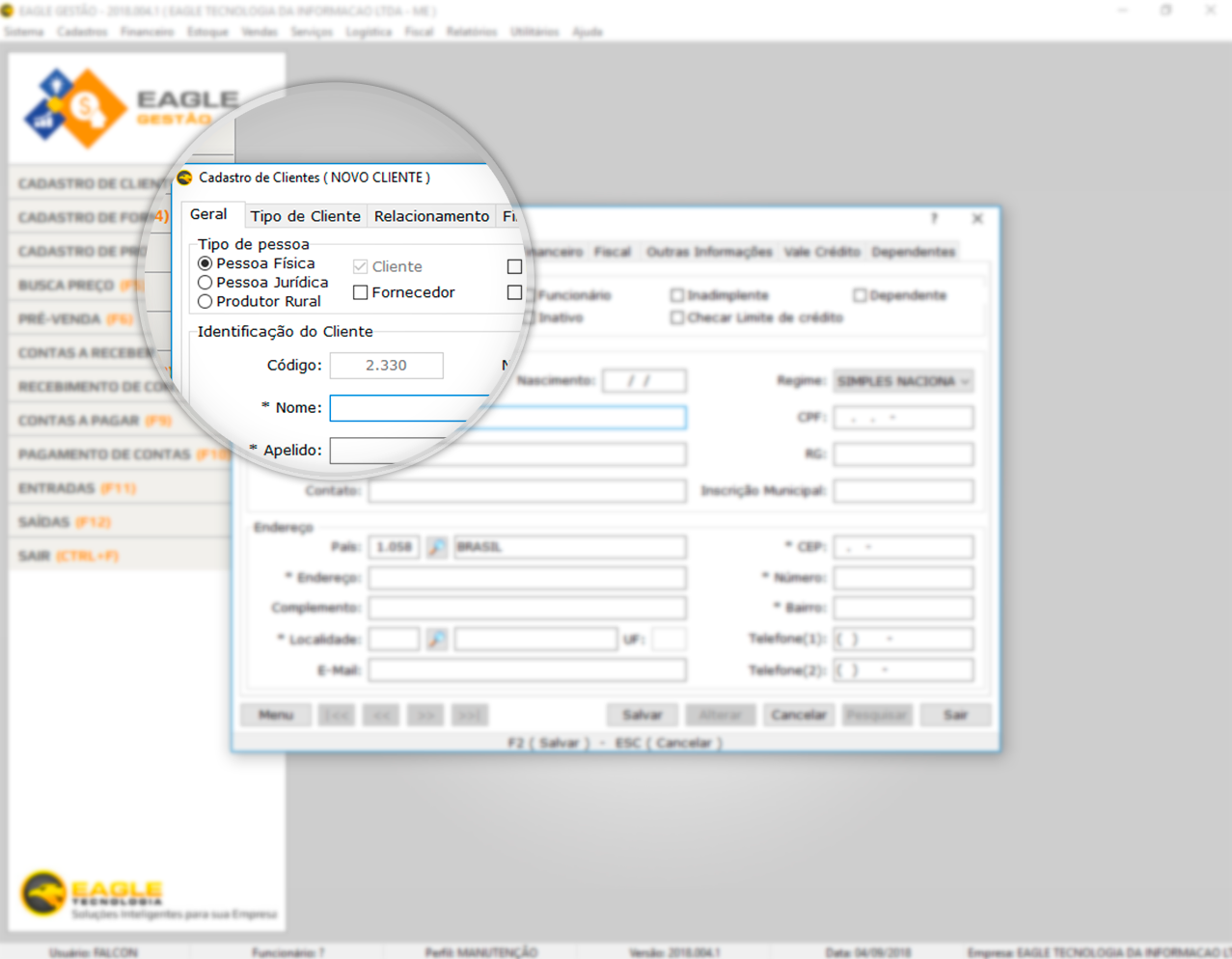1232x959 pixels.
Task: Open CONTAS A PAGAR sidebar item
Action: (120, 421)
